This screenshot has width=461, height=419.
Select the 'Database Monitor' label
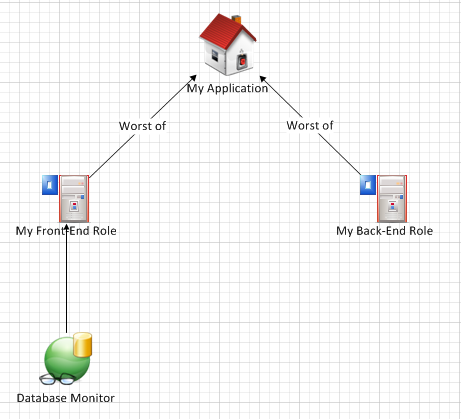point(66,398)
